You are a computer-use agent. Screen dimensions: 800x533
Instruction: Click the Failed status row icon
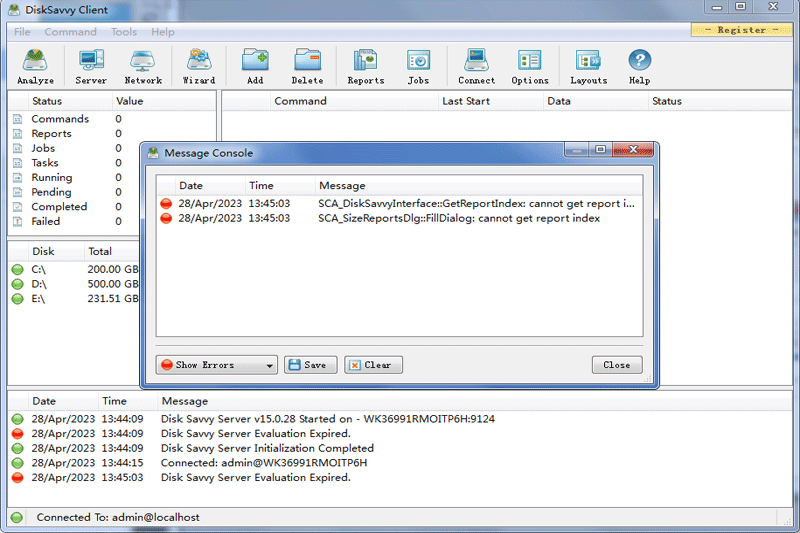(x=18, y=221)
